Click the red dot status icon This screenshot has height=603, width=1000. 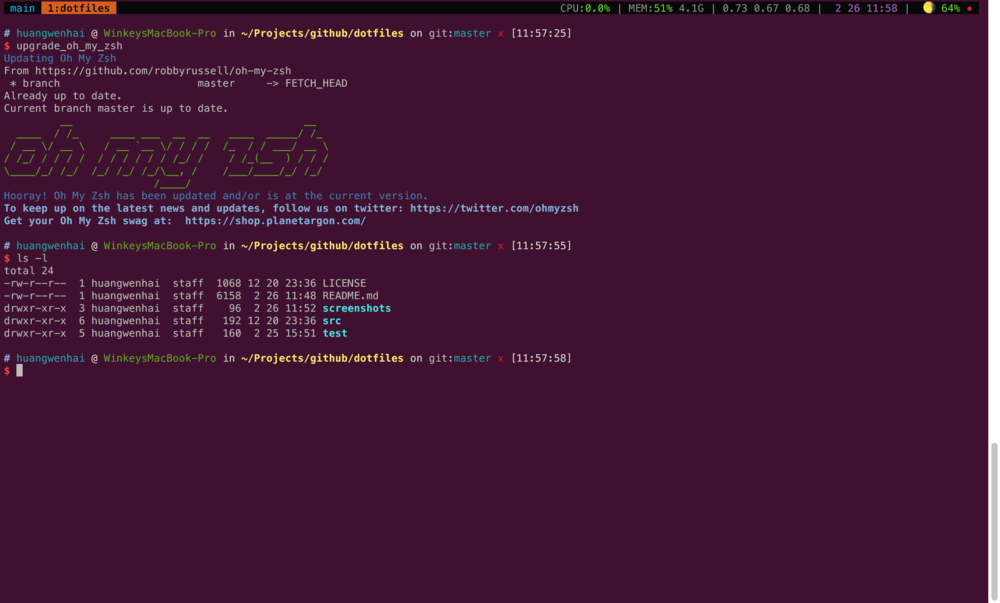pos(969,9)
